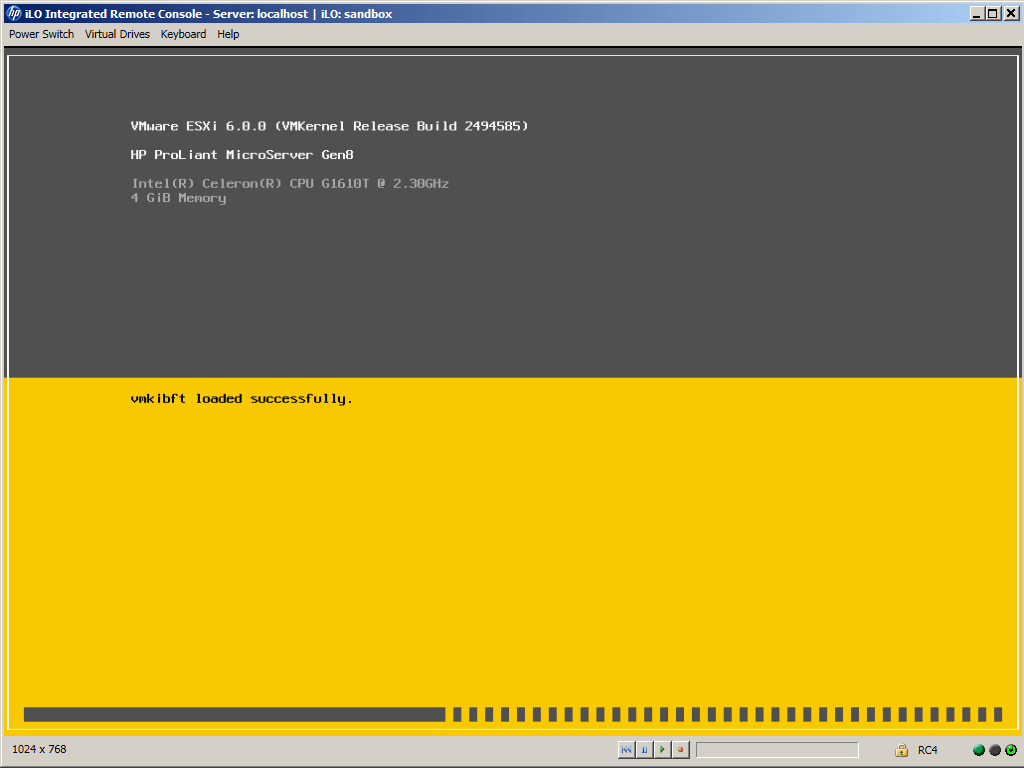Click the VMware ESXi 6.0.0 version line
This screenshot has width=1024, height=768.
329,126
